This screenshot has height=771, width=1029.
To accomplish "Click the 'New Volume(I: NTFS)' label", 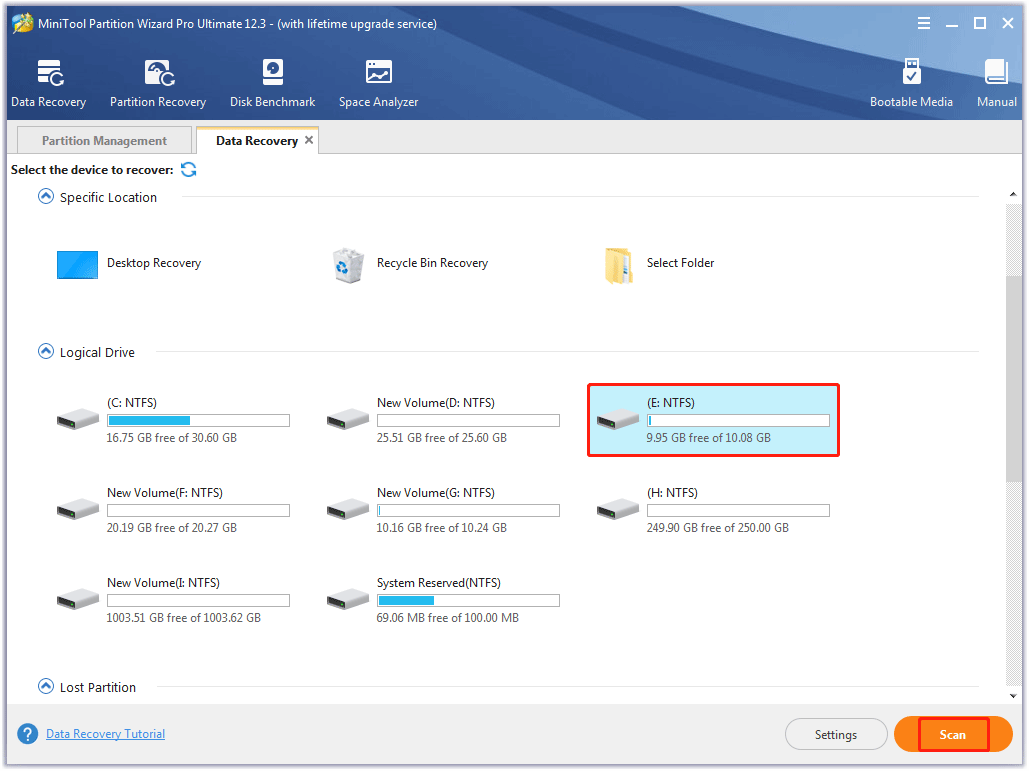I will point(163,583).
